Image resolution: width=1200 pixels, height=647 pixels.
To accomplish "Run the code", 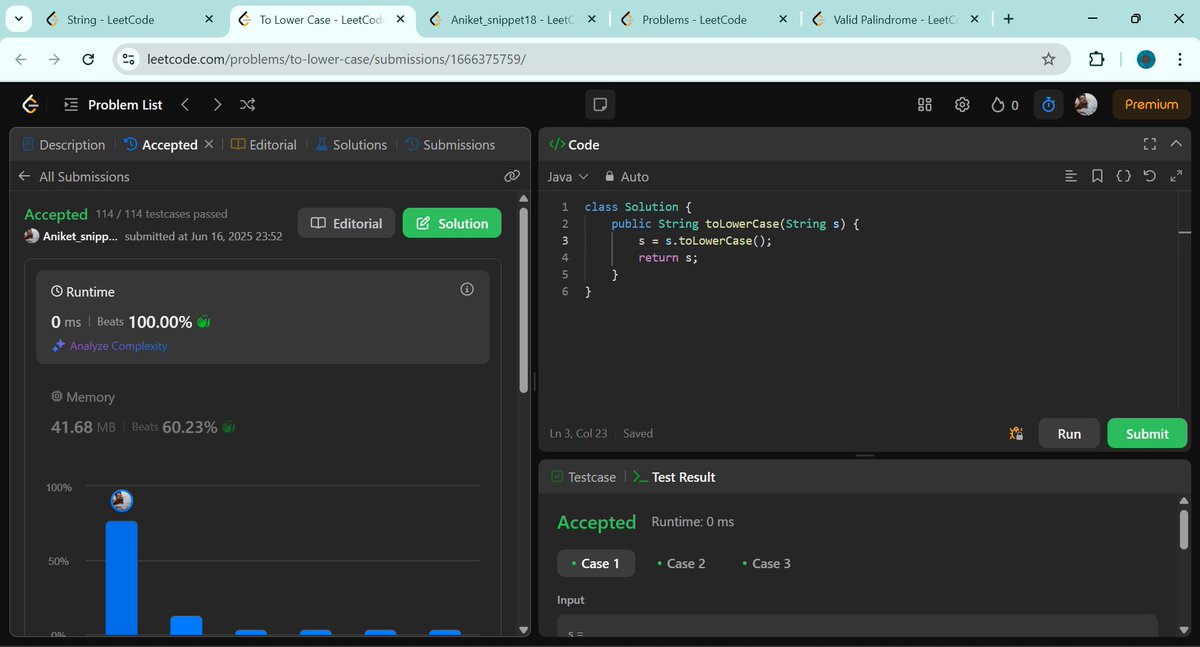I will point(1069,433).
